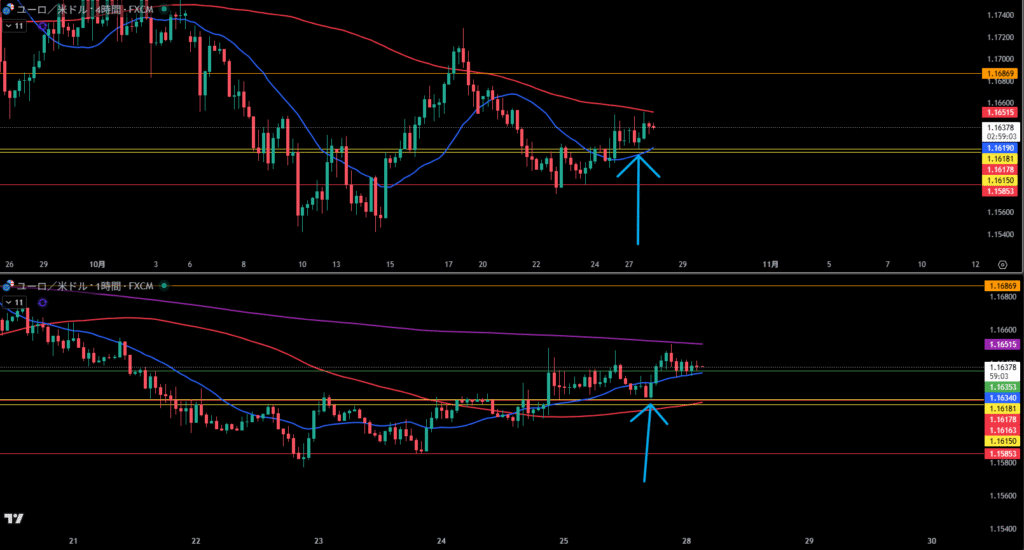
Task: Click the ユーロ/米ドル 1時間 symbol title
Action: click(x=85, y=286)
